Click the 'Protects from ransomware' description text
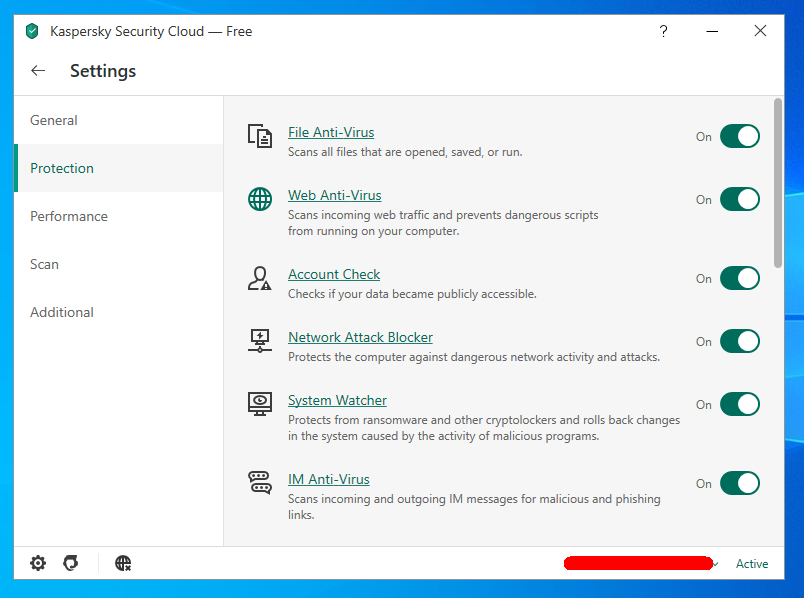 pyautogui.click(x=484, y=428)
